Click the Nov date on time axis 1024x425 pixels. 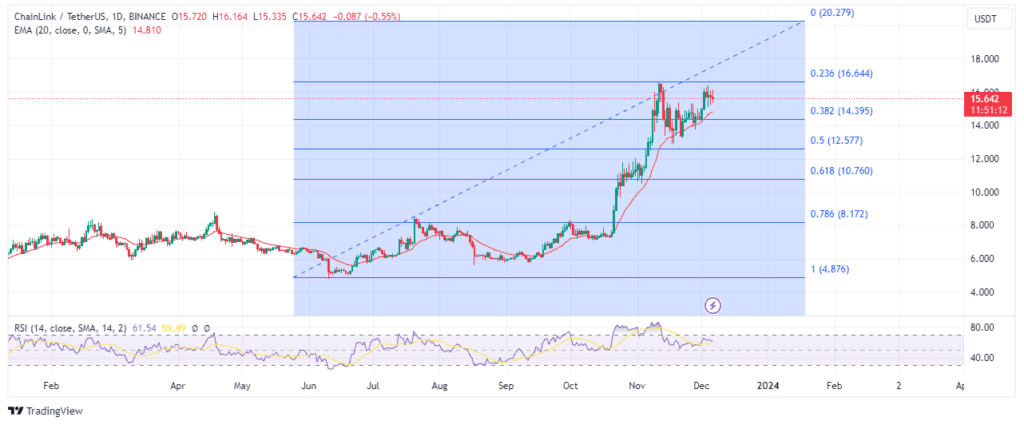coord(638,386)
